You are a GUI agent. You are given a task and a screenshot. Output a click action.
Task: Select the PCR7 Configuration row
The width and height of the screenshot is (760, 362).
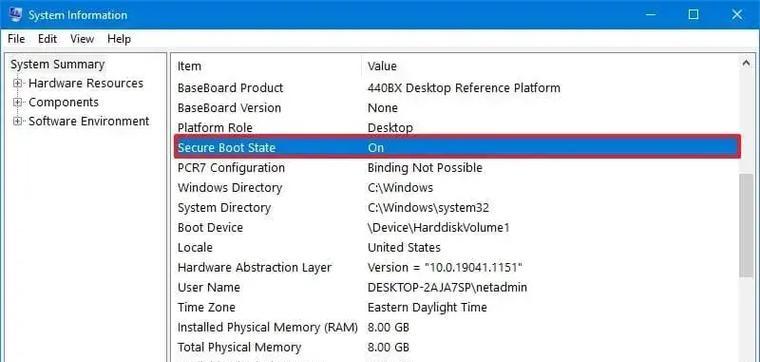point(457,168)
